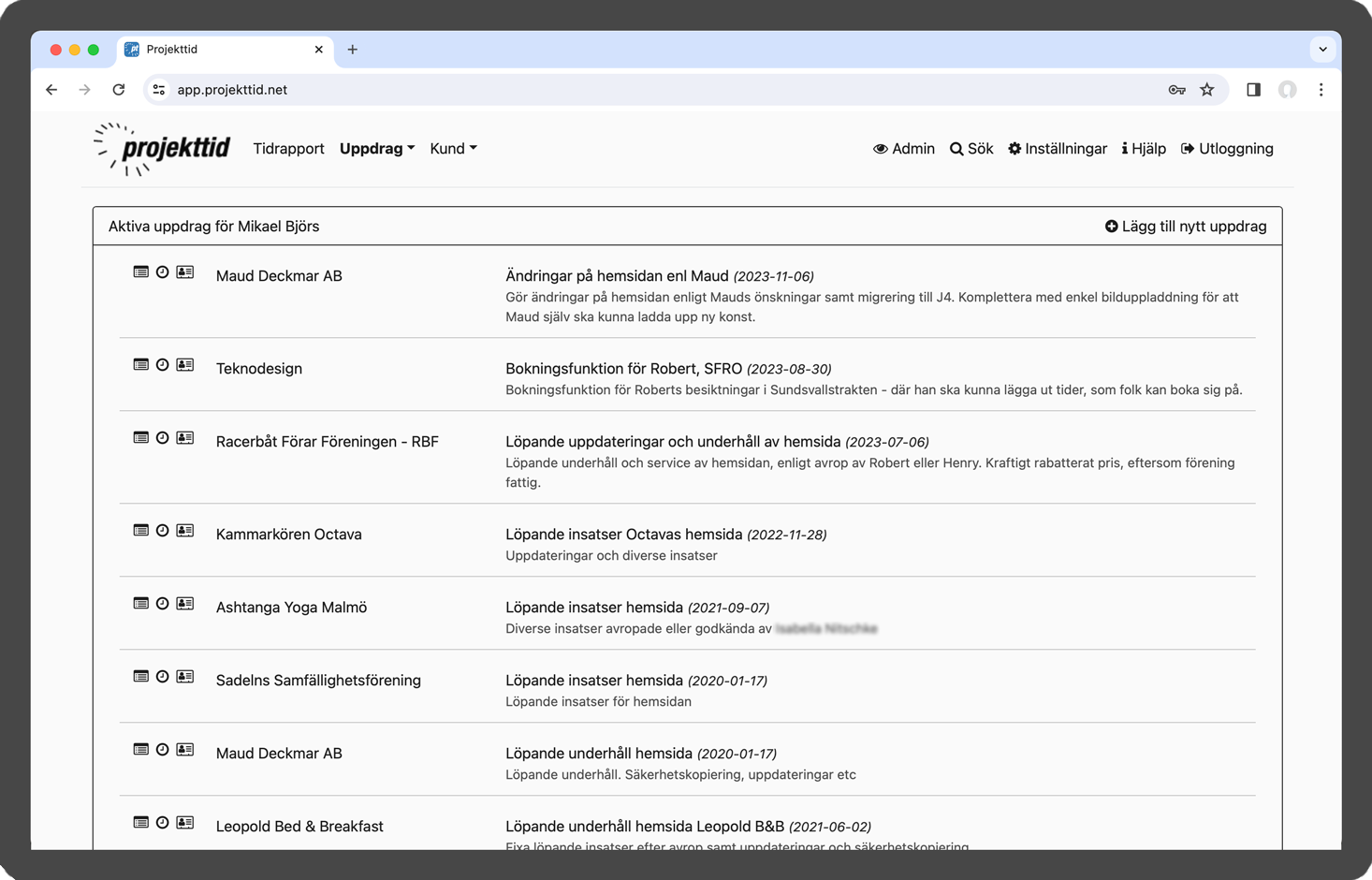This screenshot has width=1372, height=880.
Task: Expand the Uppdrag dropdown menu
Action: (376, 149)
